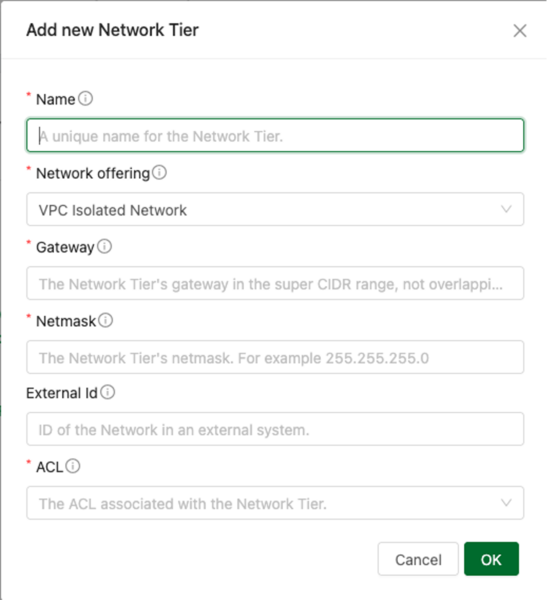The height and width of the screenshot is (600, 547).
Task: Click the Network offering info icon
Action: [x=159, y=173]
